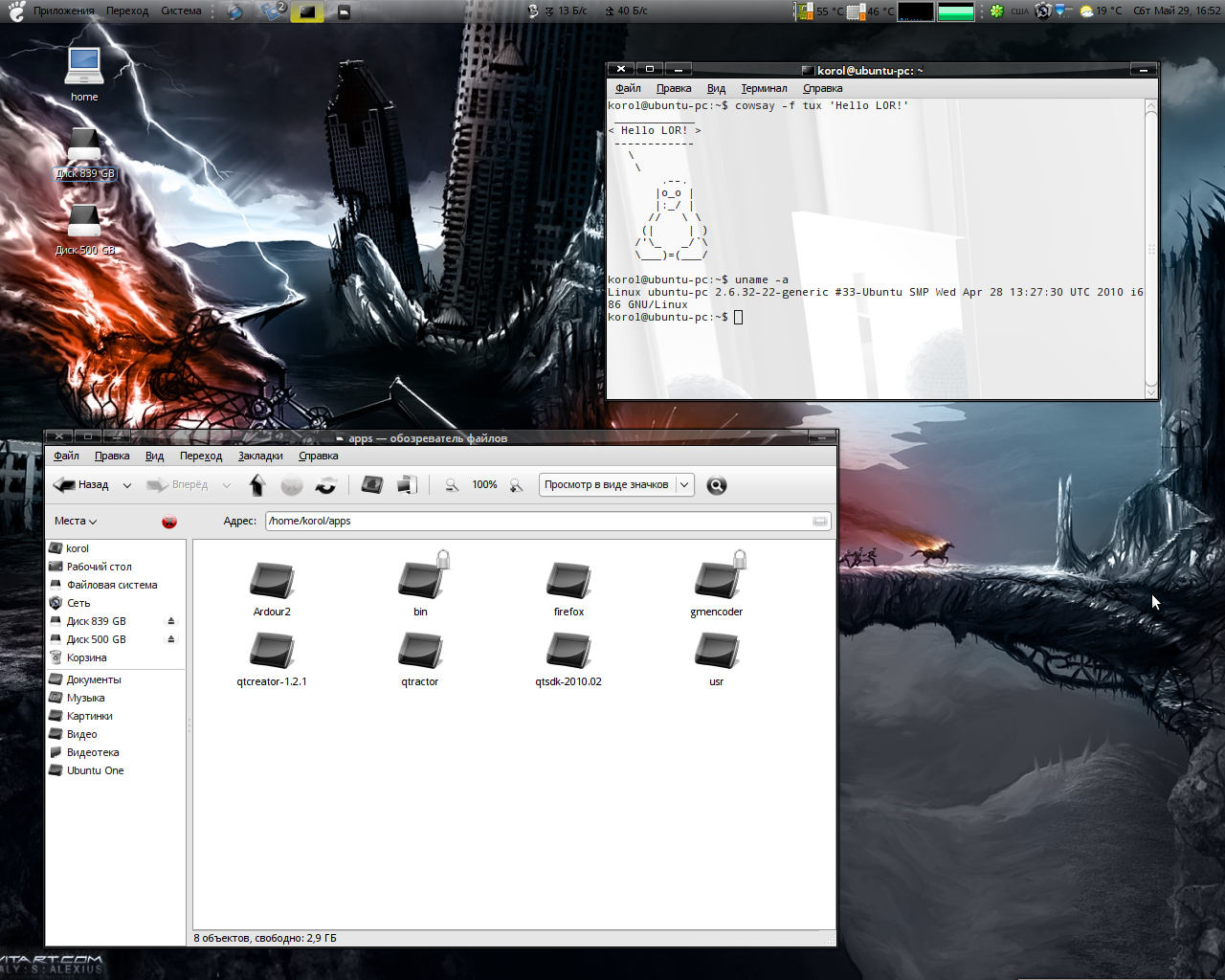Image resolution: width=1225 pixels, height=980 pixels.
Task: Click the weather applet showing 19 °C
Action: click(x=1101, y=11)
